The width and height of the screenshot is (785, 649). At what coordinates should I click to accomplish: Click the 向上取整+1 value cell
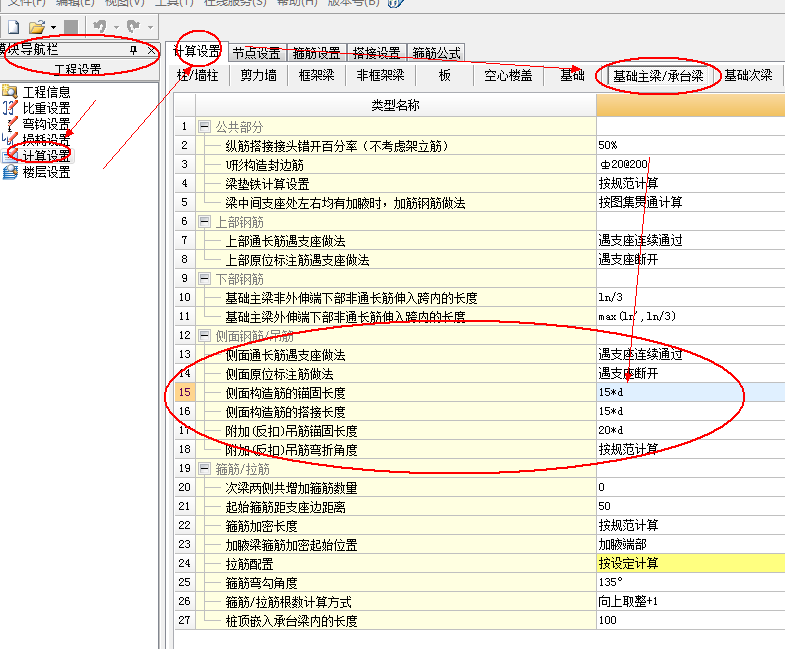(690, 601)
